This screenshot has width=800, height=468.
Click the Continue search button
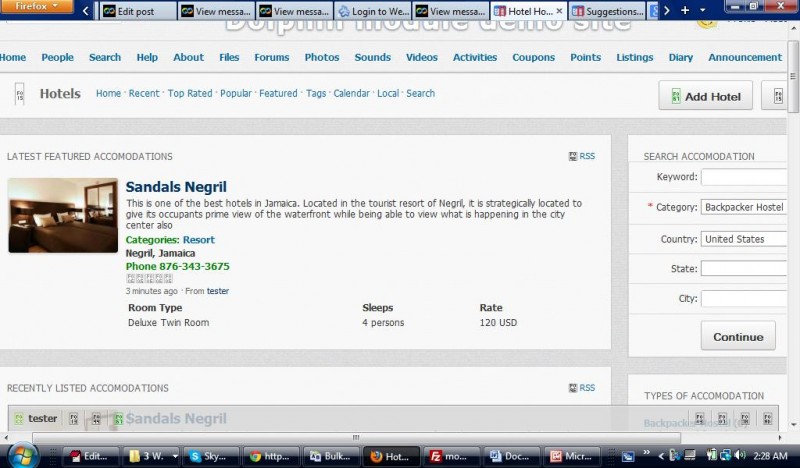click(x=738, y=336)
